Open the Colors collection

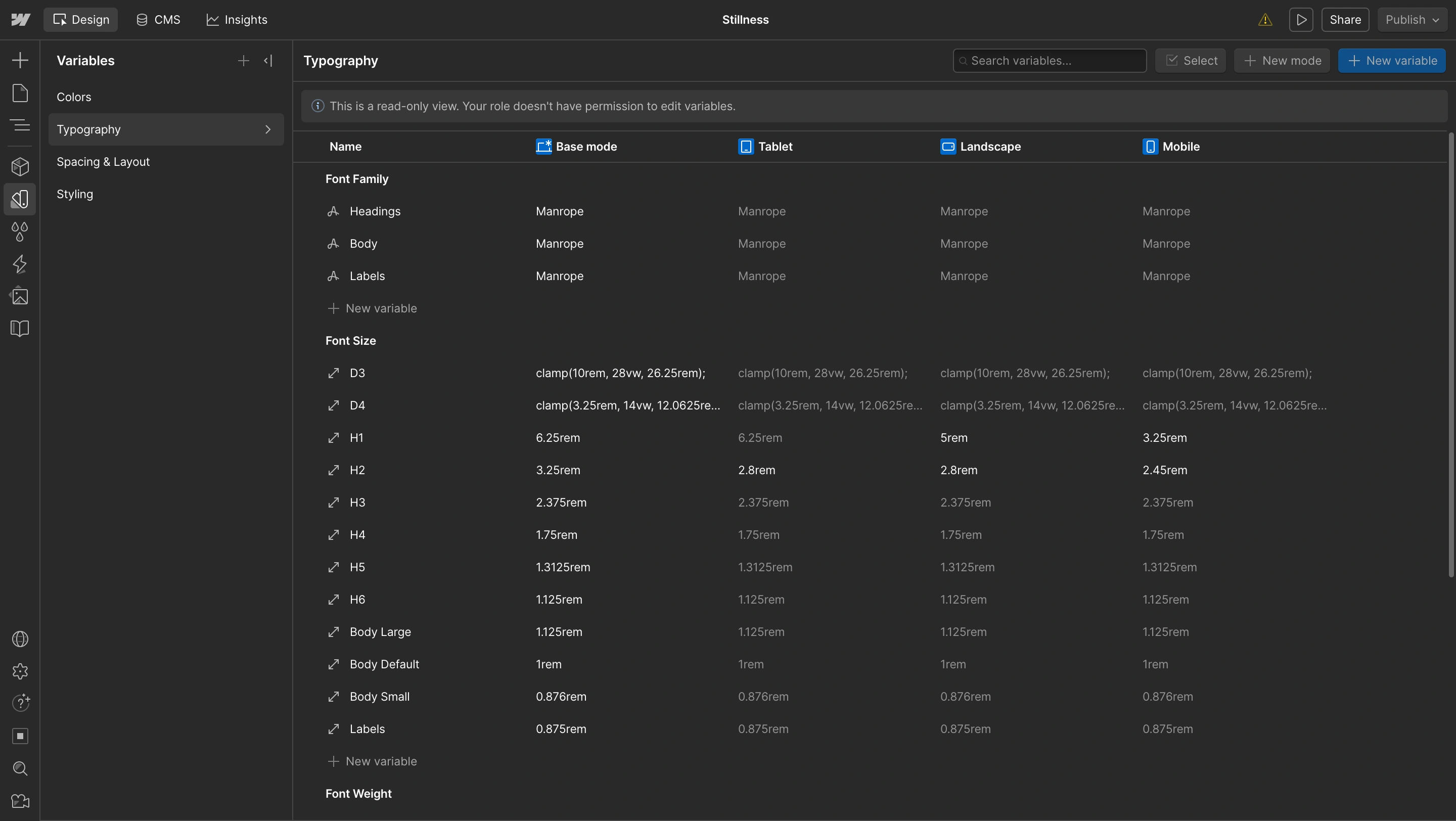pyautogui.click(x=166, y=97)
